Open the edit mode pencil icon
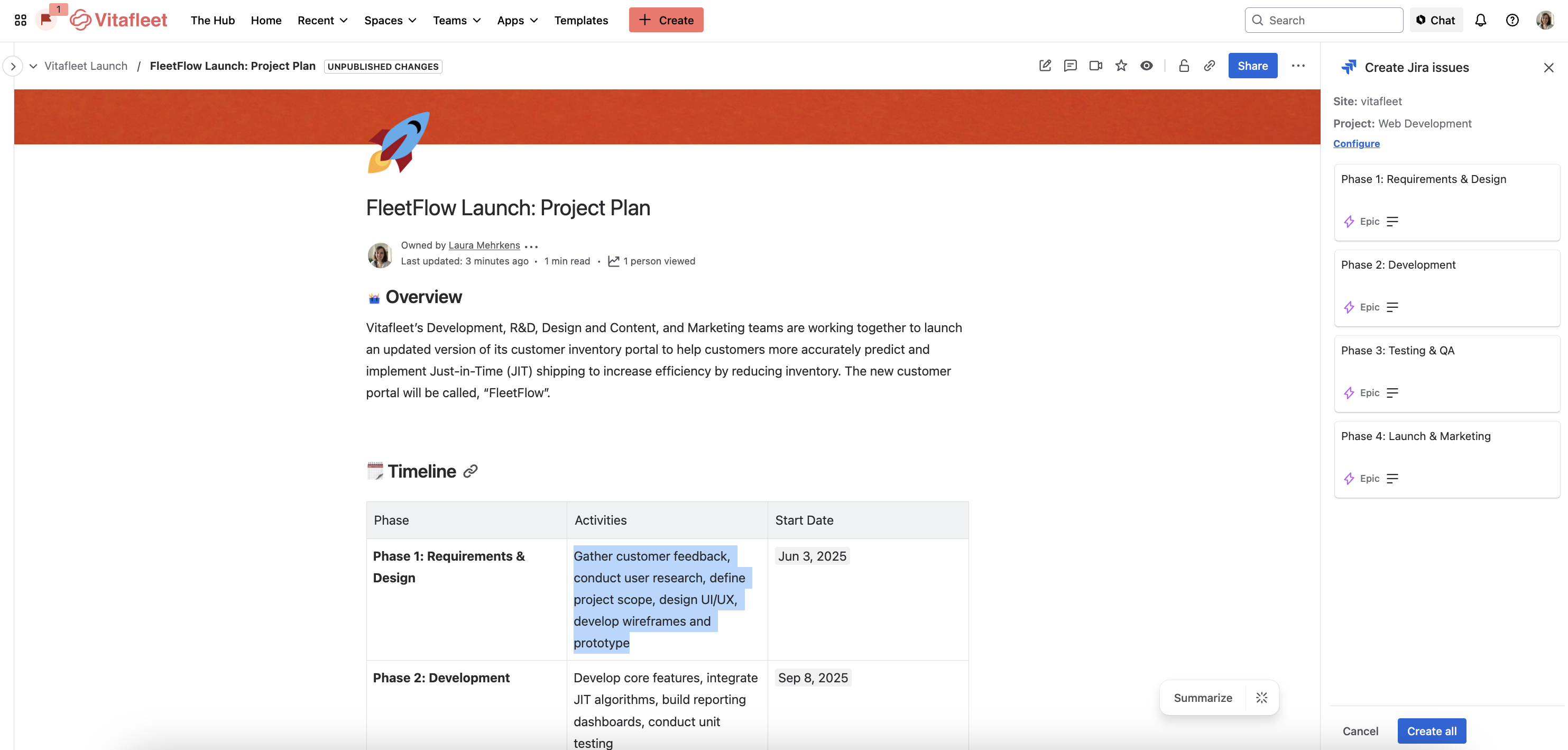Image resolution: width=1568 pixels, height=750 pixels. (x=1045, y=66)
